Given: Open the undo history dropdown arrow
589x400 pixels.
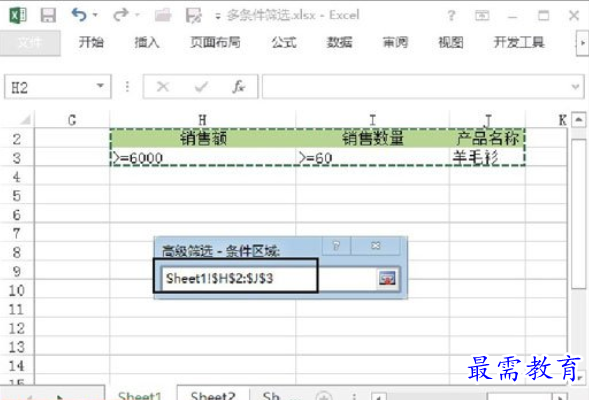Looking at the screenshot, I should (x=95, y=15).
